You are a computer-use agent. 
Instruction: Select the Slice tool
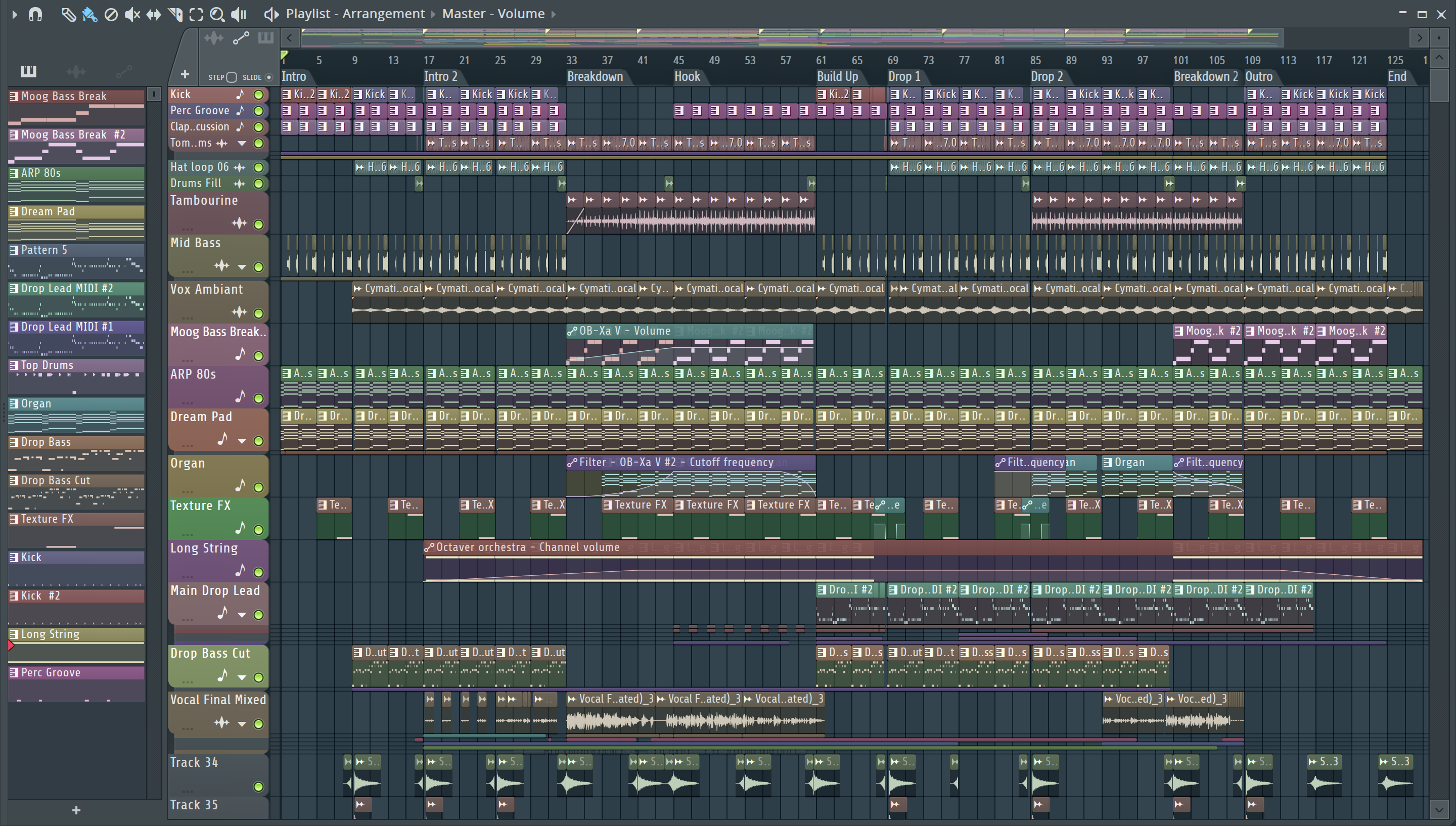click(175, 14)
